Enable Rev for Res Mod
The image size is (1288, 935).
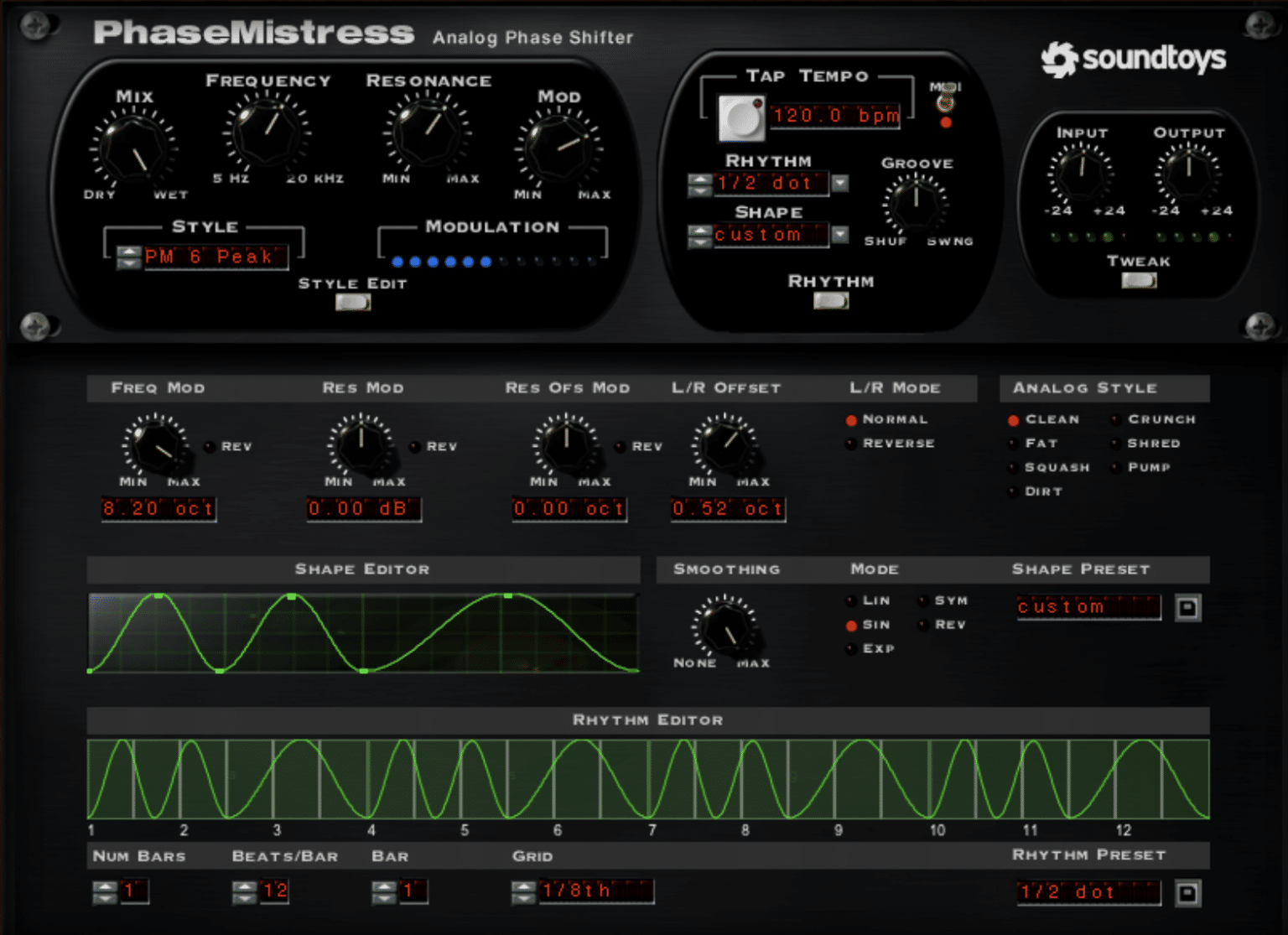(415, 447)
